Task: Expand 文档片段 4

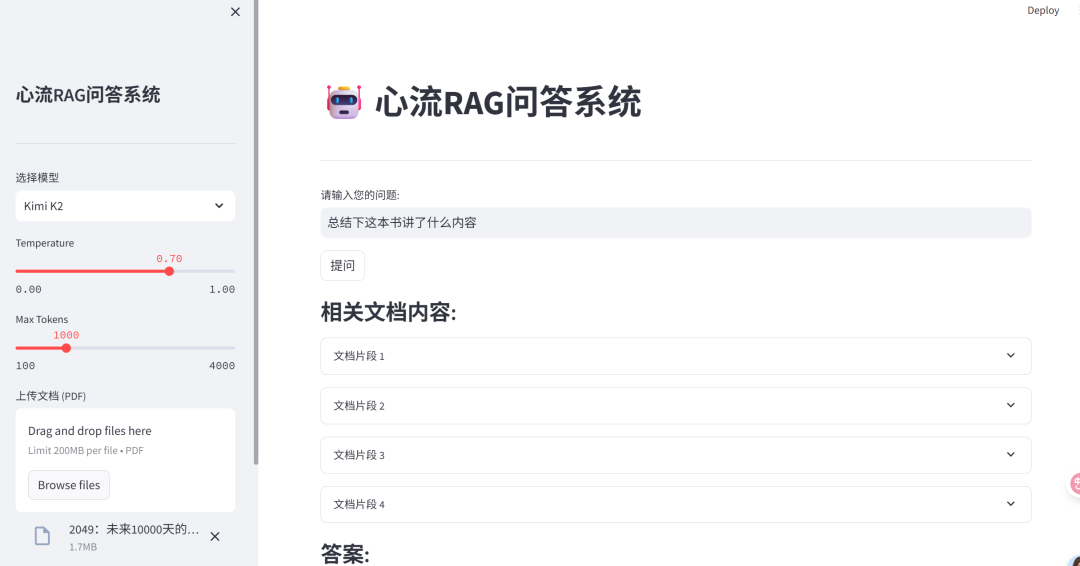Action: point(676,504)
